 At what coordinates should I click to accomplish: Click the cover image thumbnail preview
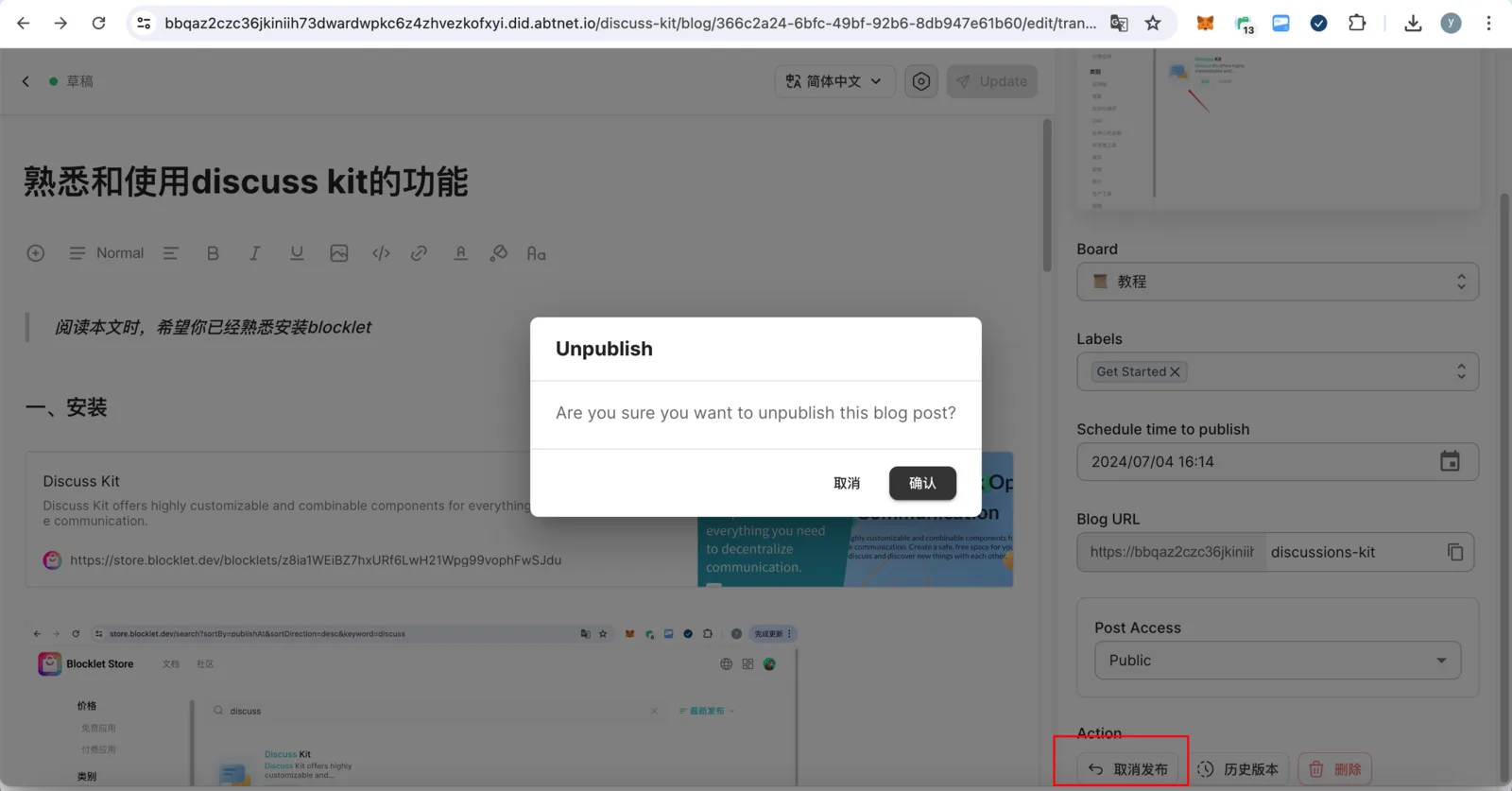click(1278, 129)
